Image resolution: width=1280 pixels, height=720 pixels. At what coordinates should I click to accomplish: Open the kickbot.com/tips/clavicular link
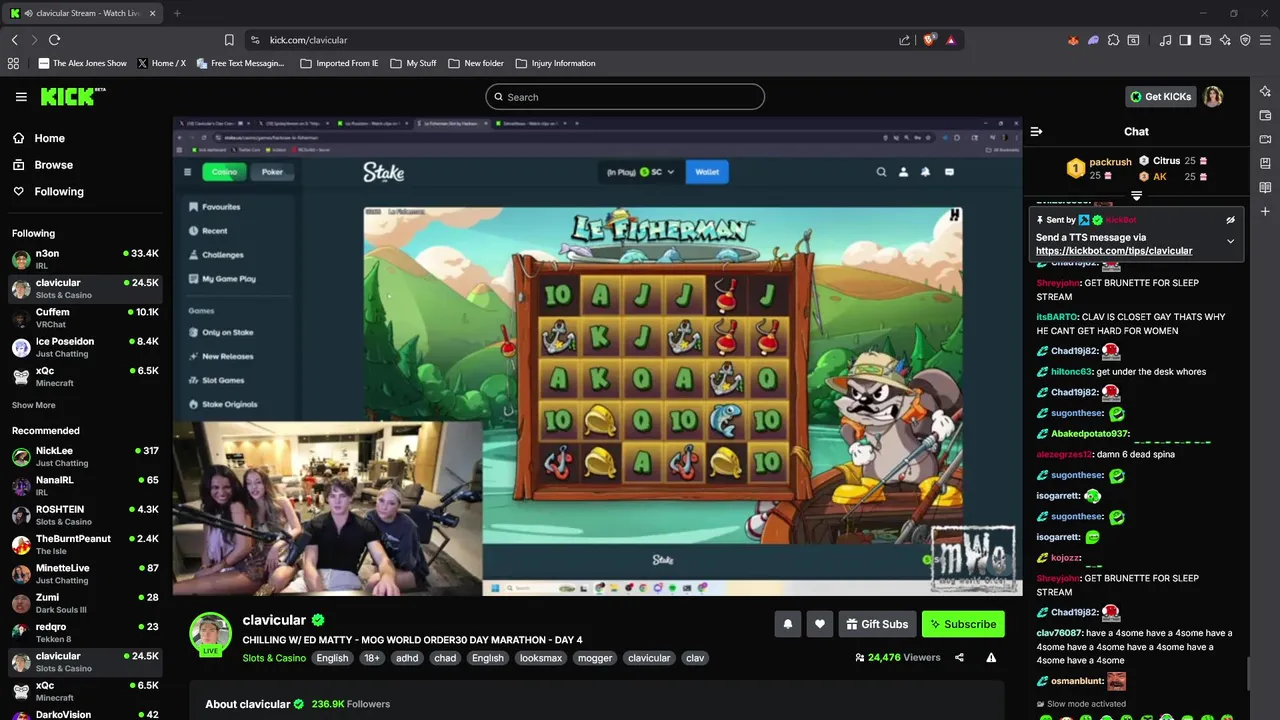point(1114,251)
